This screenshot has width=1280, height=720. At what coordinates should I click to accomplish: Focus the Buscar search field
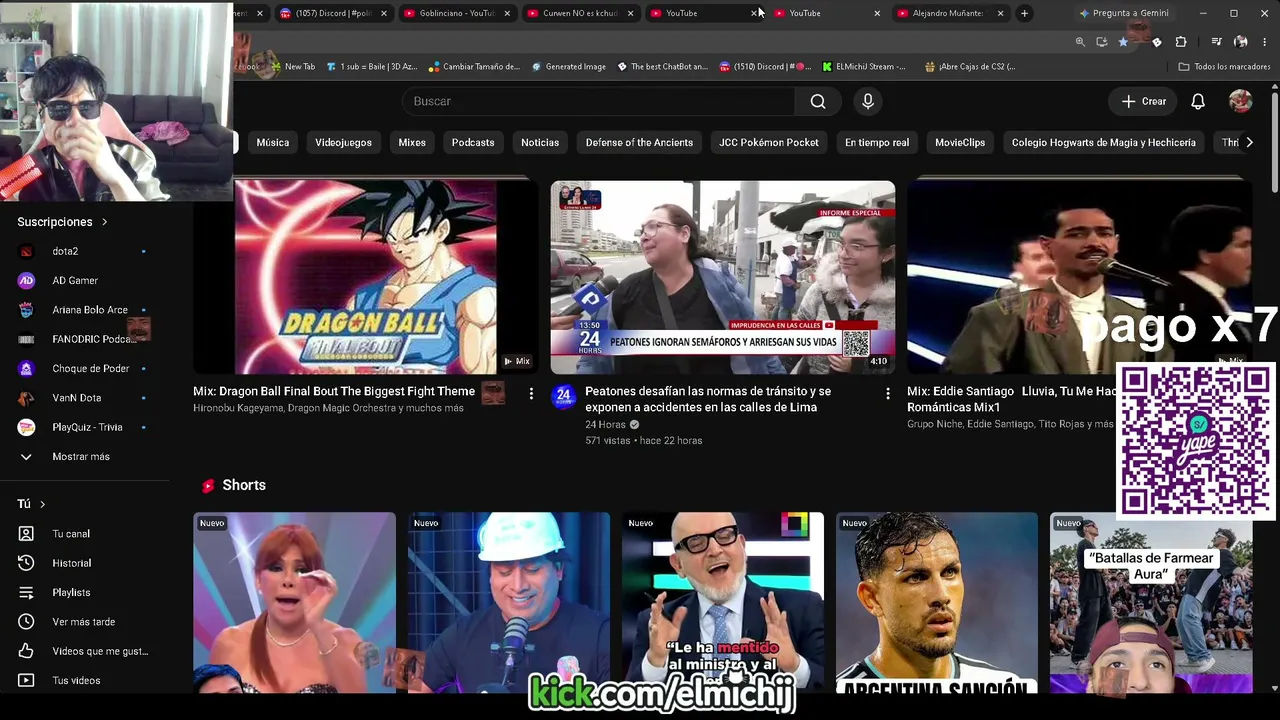point(598,101)
